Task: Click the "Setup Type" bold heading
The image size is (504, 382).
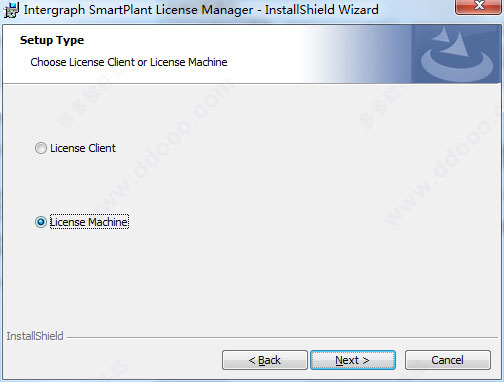Action: click(x=52, y=40)
